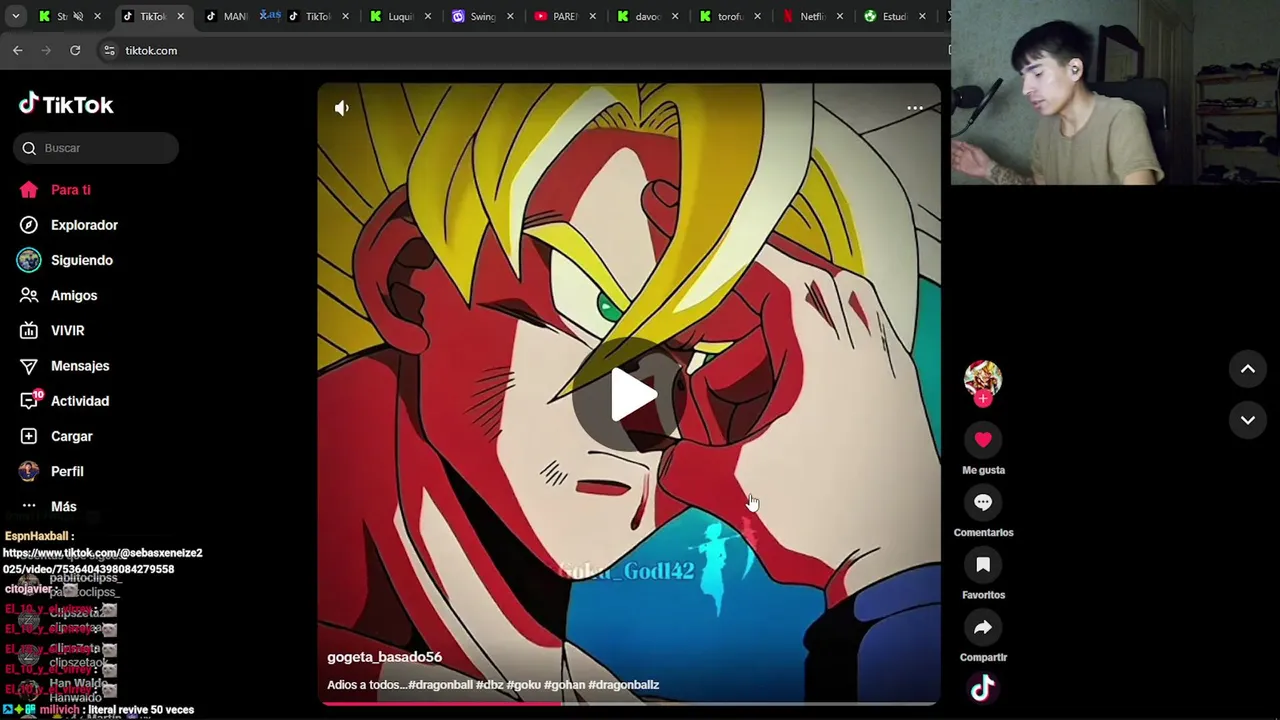Click the Compartir label

[983, 657]
